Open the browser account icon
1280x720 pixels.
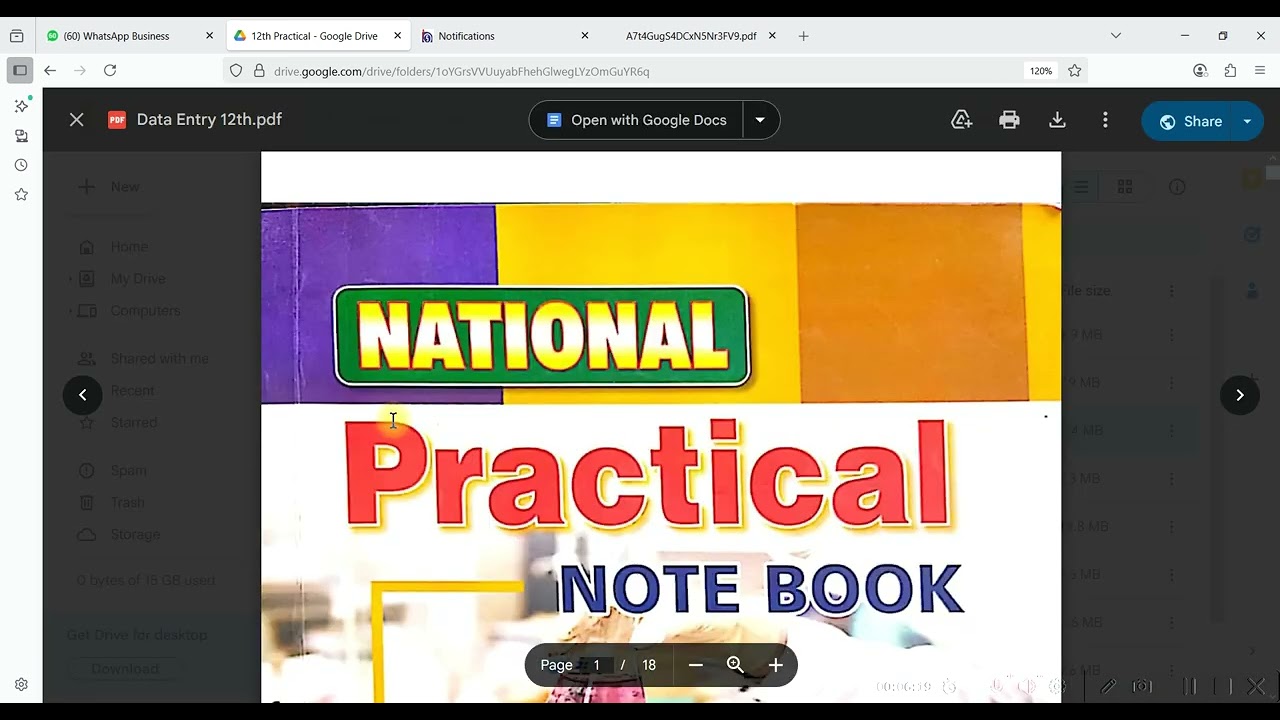[1200, 71]
